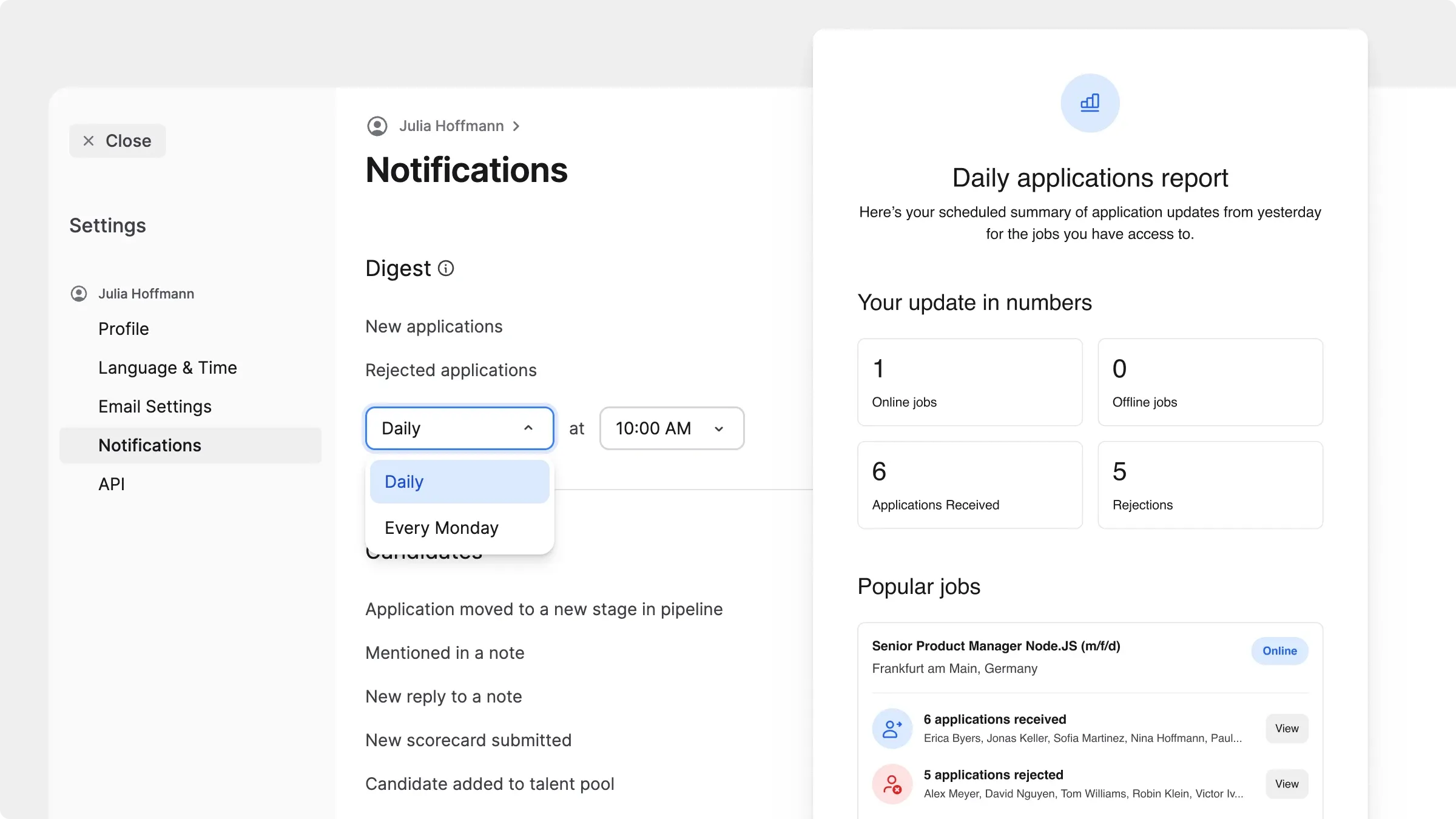This screenshot has width=1456, height=819.
Task: View the 6 applications received
Action: [1287, 729]
